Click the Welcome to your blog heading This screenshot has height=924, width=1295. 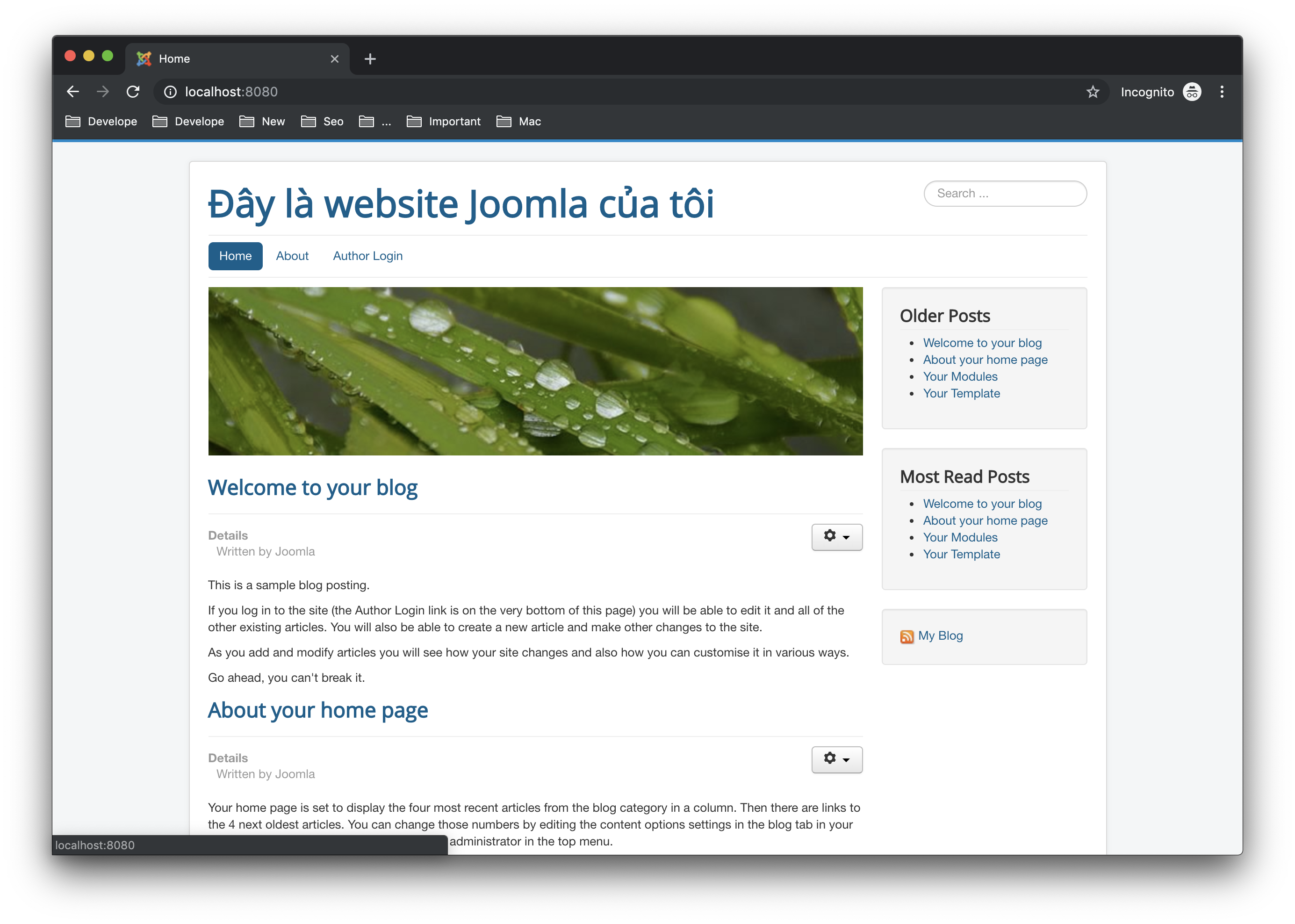(x=312, y=488)
